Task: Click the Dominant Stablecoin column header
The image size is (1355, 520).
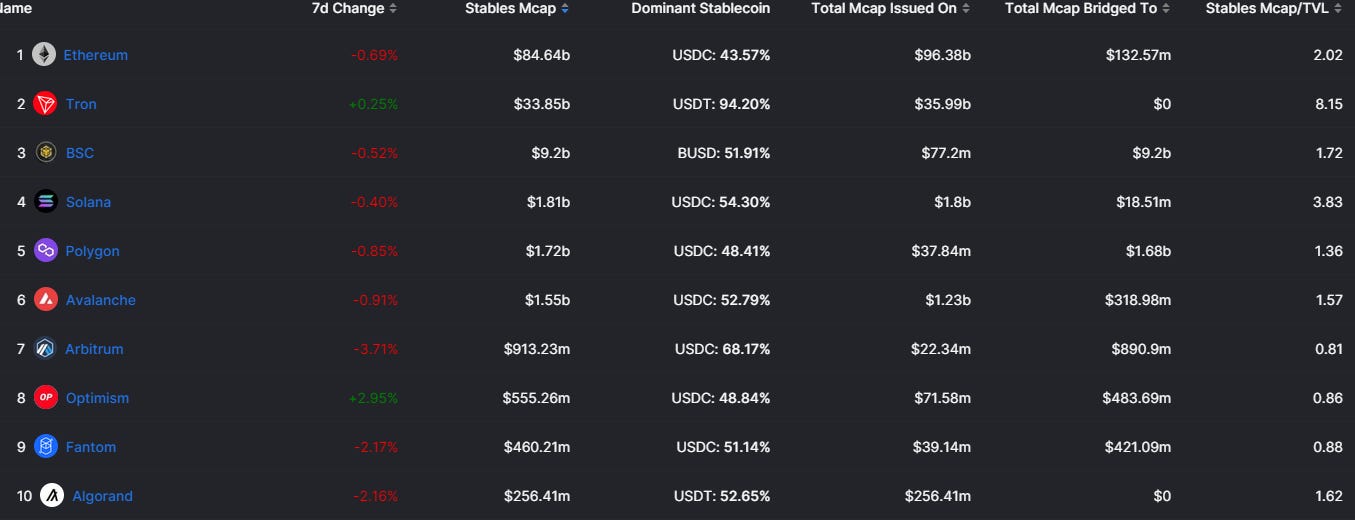Action: tap(701, 9)
